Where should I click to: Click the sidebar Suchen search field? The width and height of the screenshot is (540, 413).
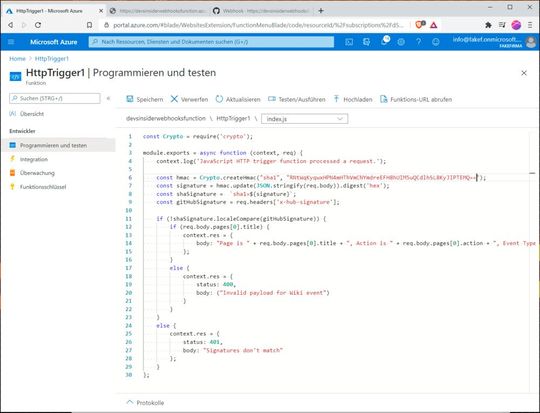(55, 99)
